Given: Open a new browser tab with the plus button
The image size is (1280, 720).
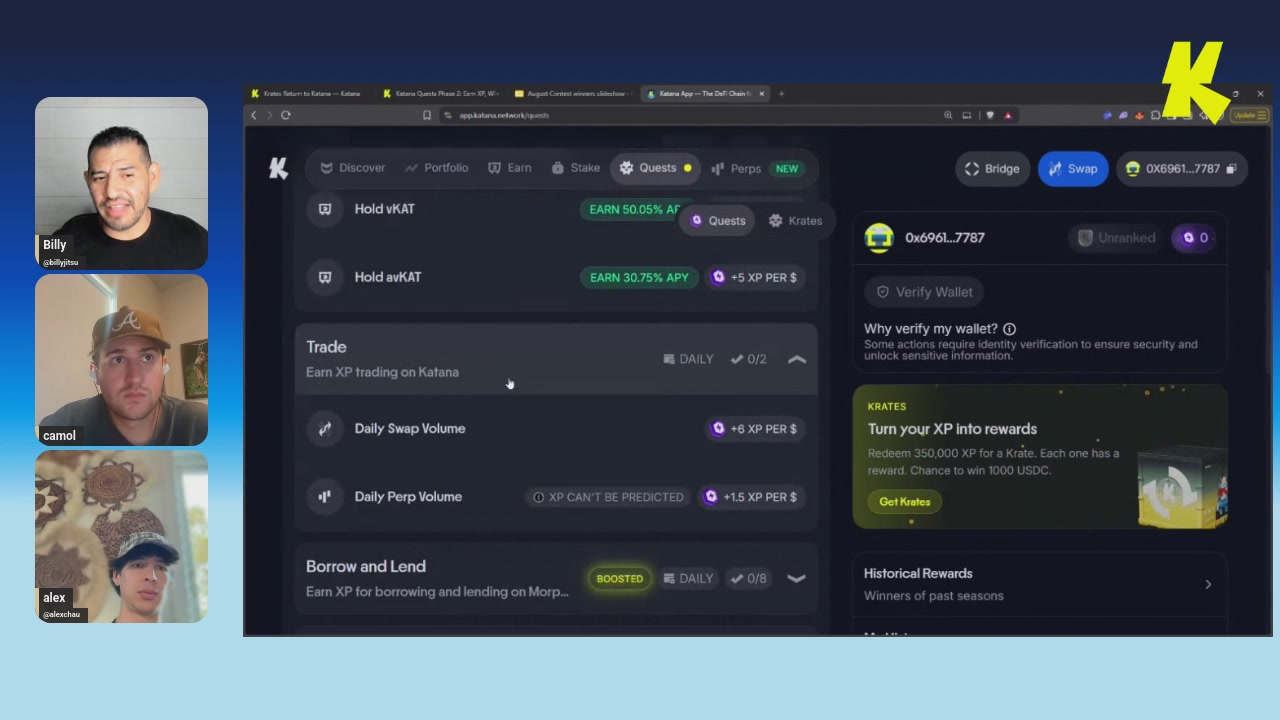Looking at the screenshot, I should (781, 94).
